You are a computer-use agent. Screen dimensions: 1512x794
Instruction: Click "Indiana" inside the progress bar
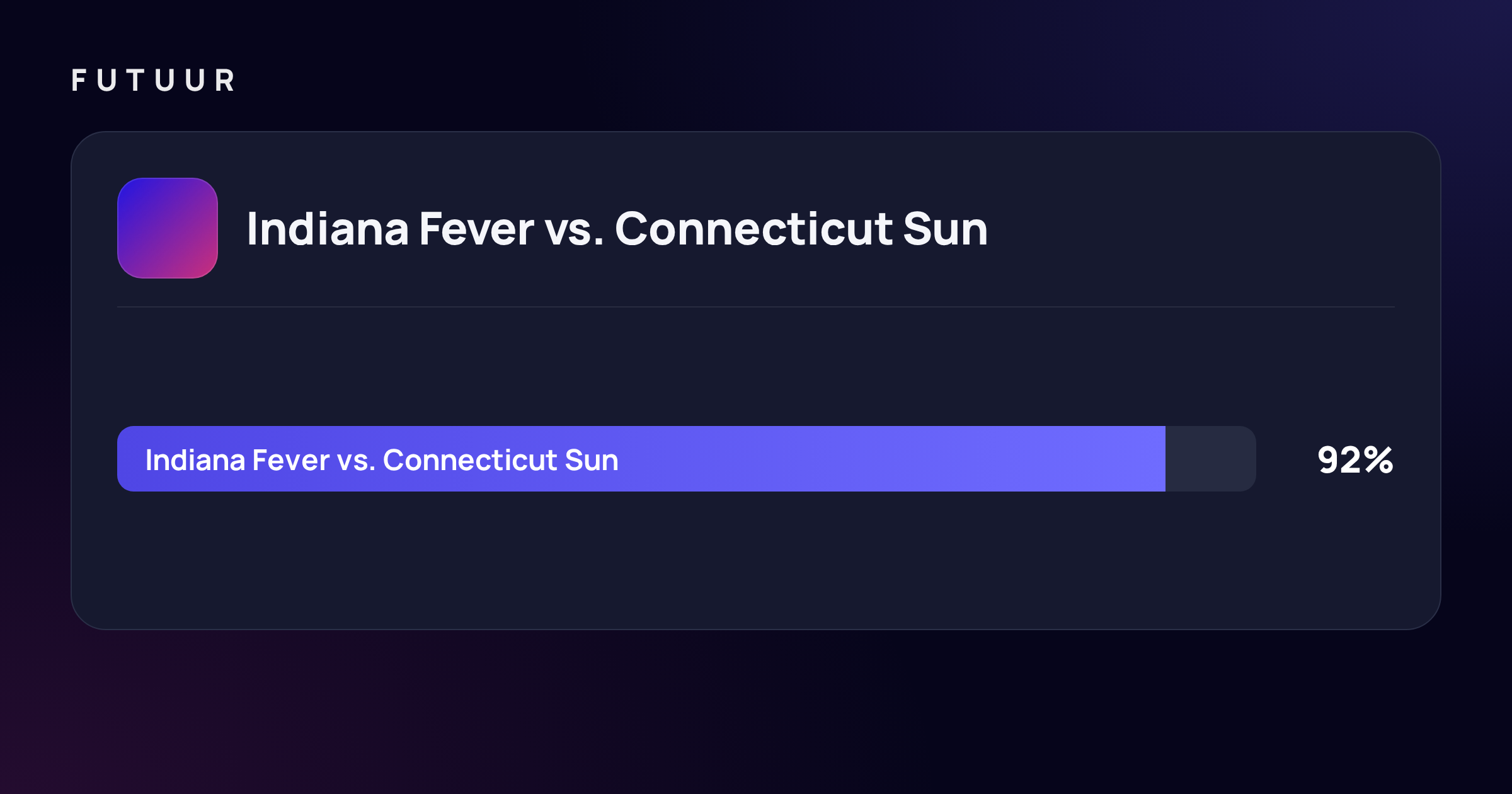[195, 460]
